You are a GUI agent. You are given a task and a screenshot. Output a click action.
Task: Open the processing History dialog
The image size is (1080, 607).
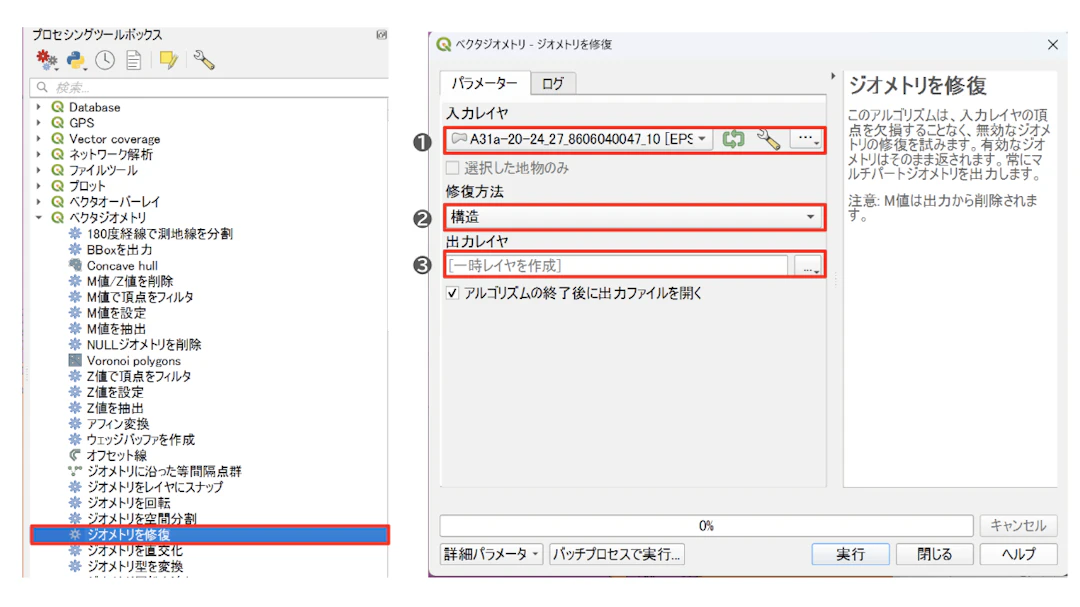click(104, 60)
